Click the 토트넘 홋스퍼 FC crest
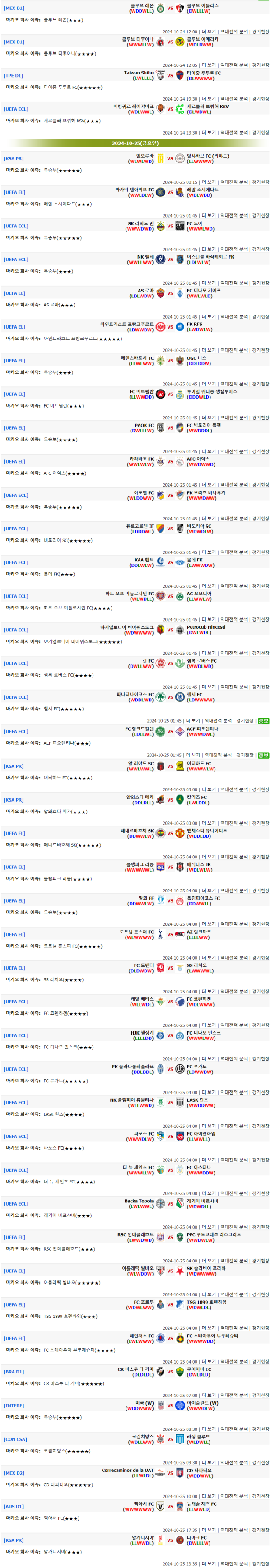This screenshot has height=1568, width=271. 161,934
